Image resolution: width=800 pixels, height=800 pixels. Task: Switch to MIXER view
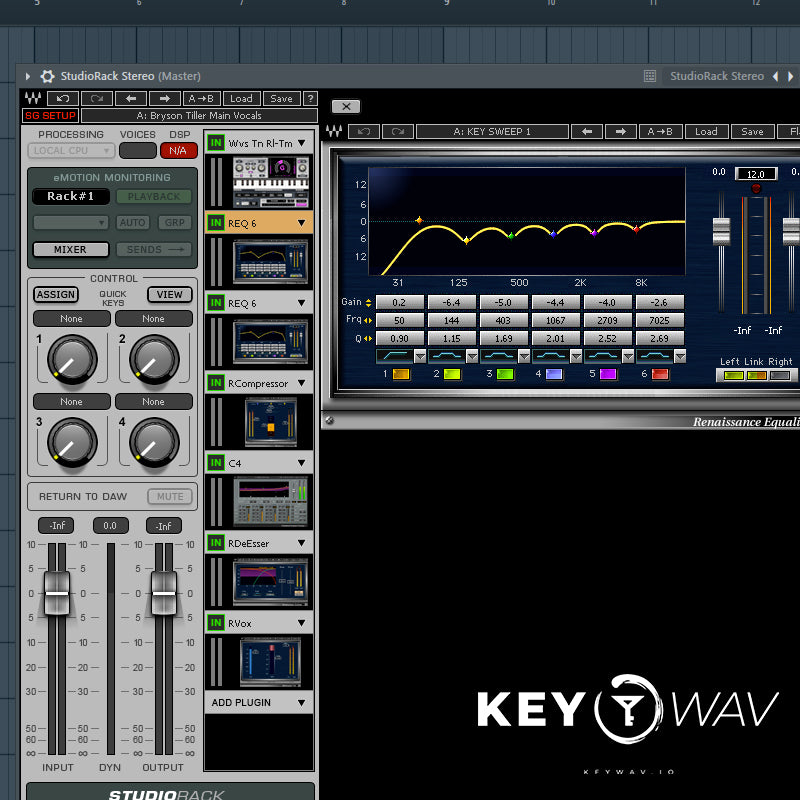pos(70,249)
